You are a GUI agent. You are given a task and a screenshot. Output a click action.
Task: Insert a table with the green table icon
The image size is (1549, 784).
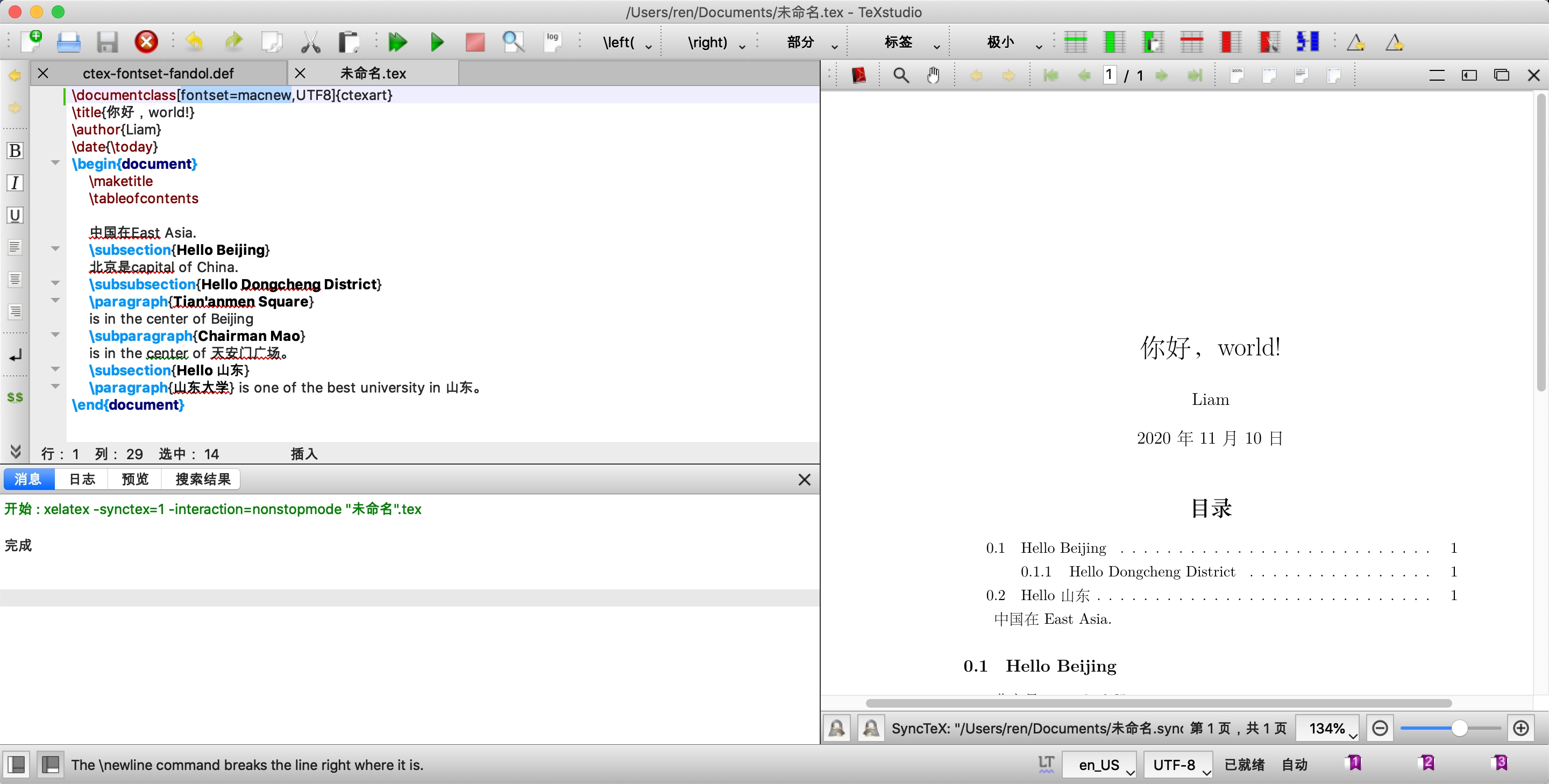click(x=1076, y=42)
